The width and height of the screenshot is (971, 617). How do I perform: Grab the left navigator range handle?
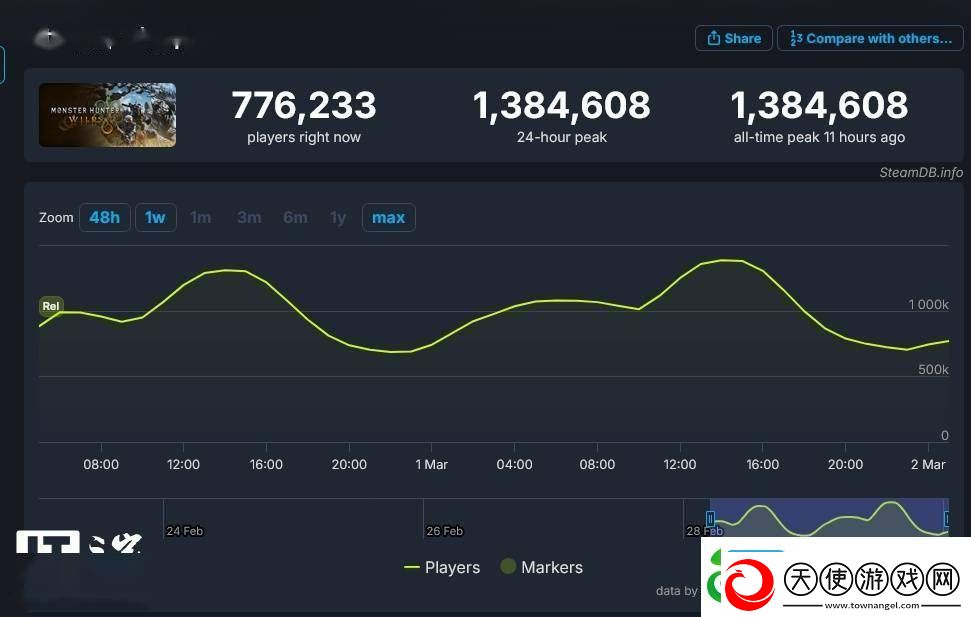710,518
